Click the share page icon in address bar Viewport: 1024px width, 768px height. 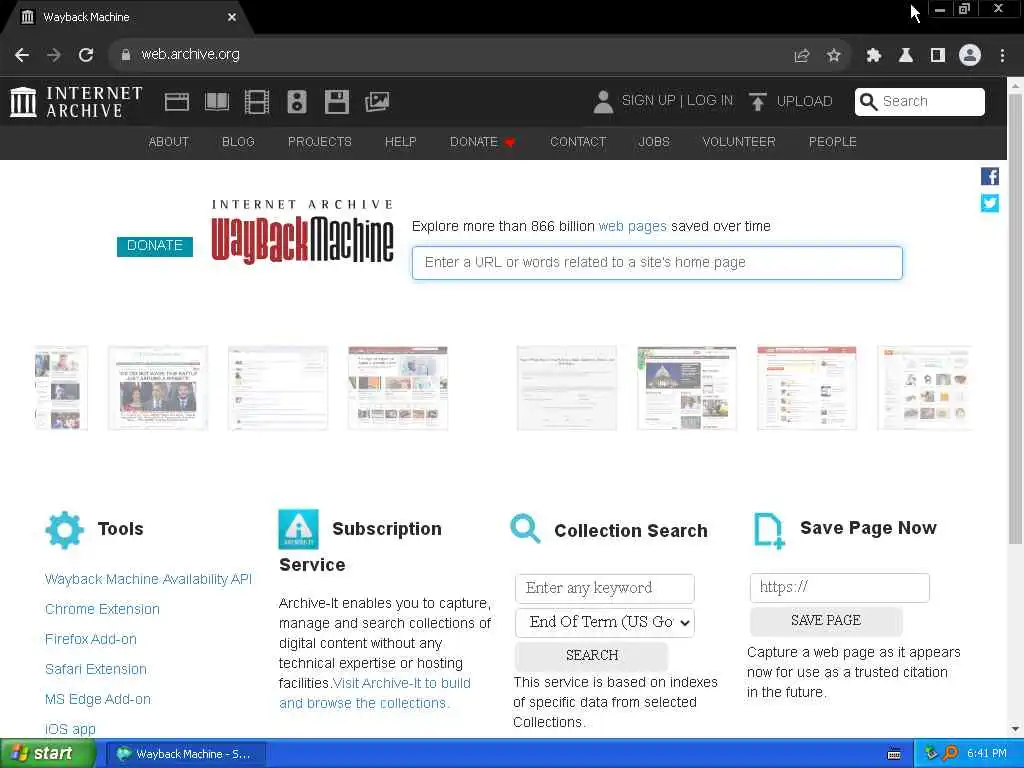pyautogui.click(x=801, y=56)
